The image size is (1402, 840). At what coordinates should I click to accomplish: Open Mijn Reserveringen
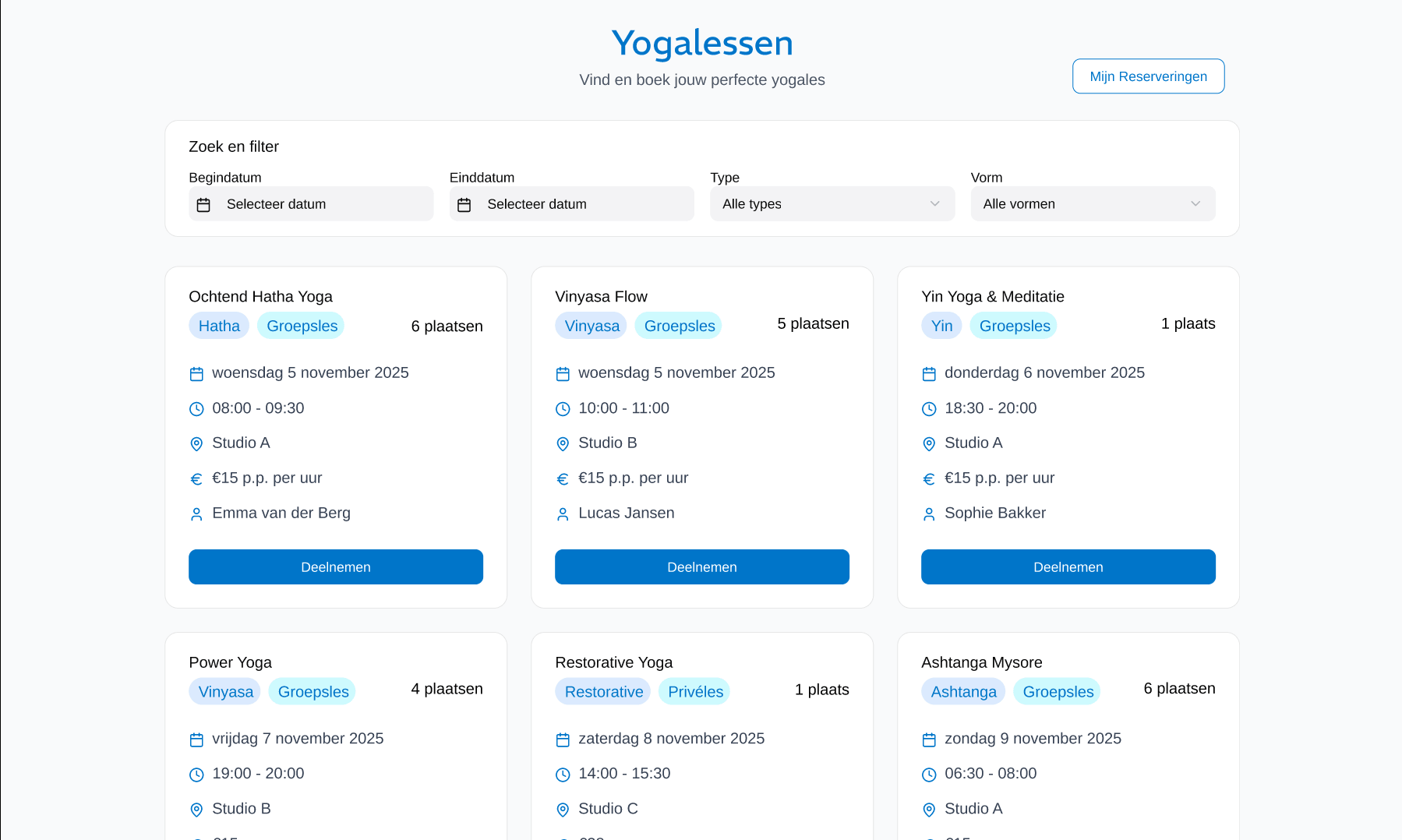click(1148, 76)
